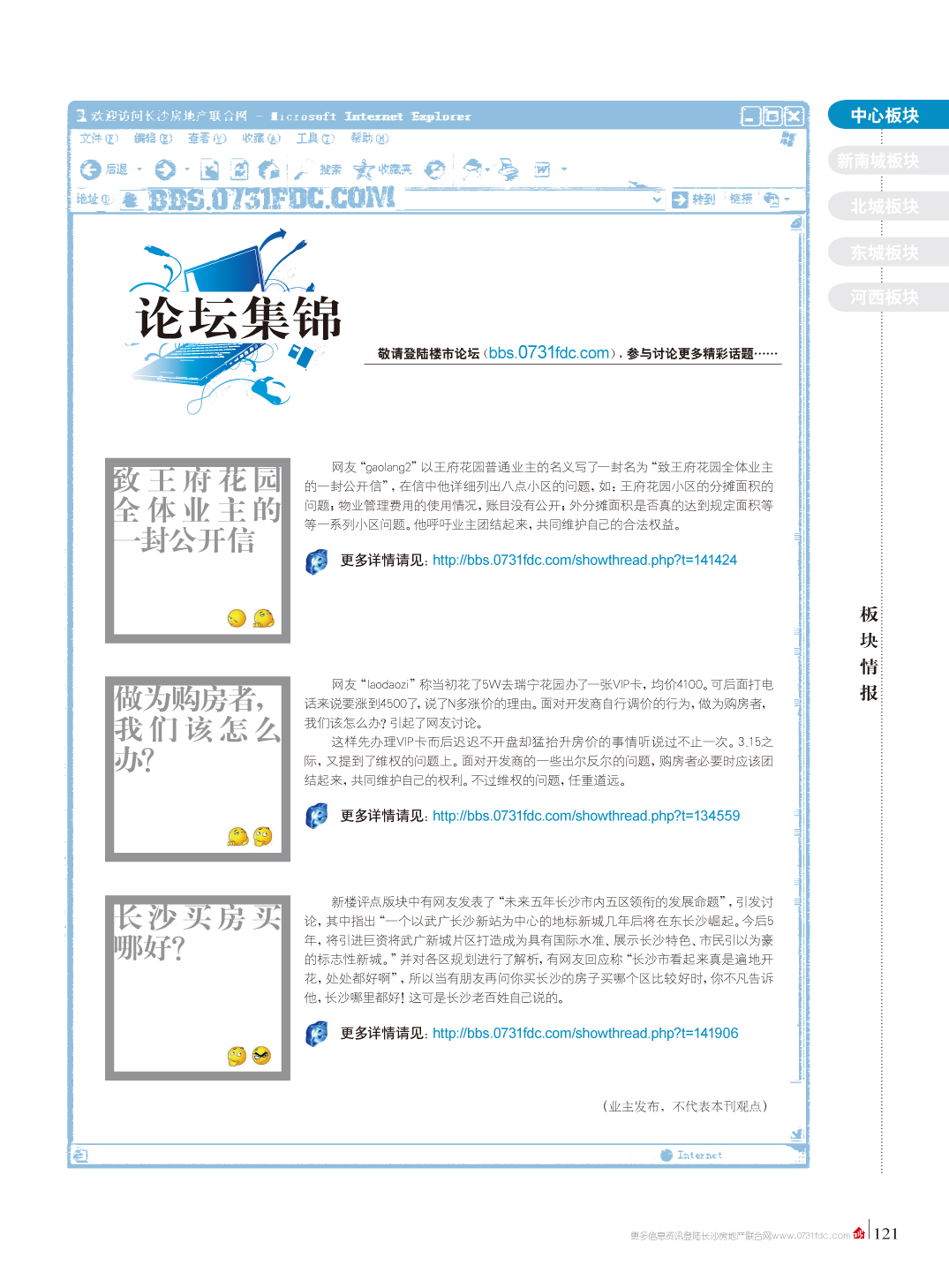Click the Mail icon in toolbar
This screenshot has height=1288, width=949.
click(473, 168)
